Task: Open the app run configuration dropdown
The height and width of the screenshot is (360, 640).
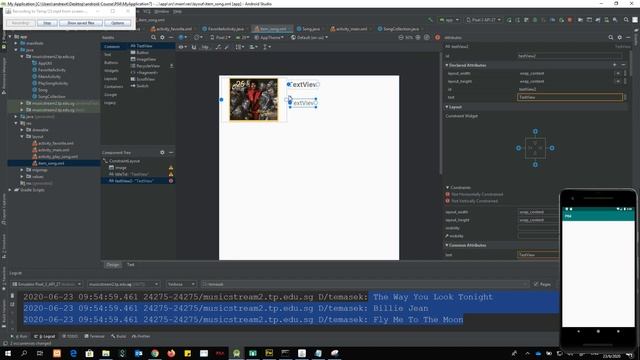Action: (449, 20)
